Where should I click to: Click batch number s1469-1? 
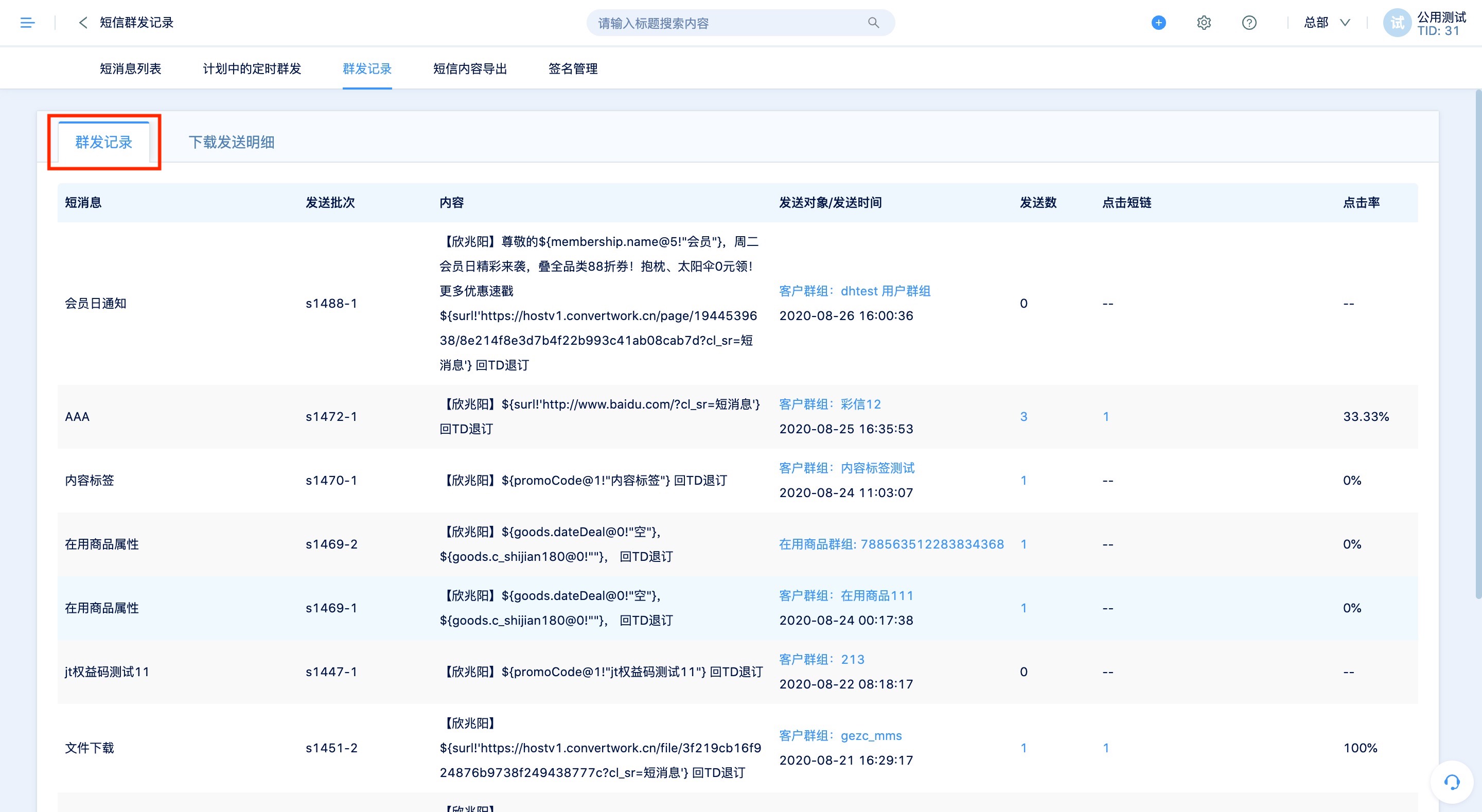pos(331,608)
